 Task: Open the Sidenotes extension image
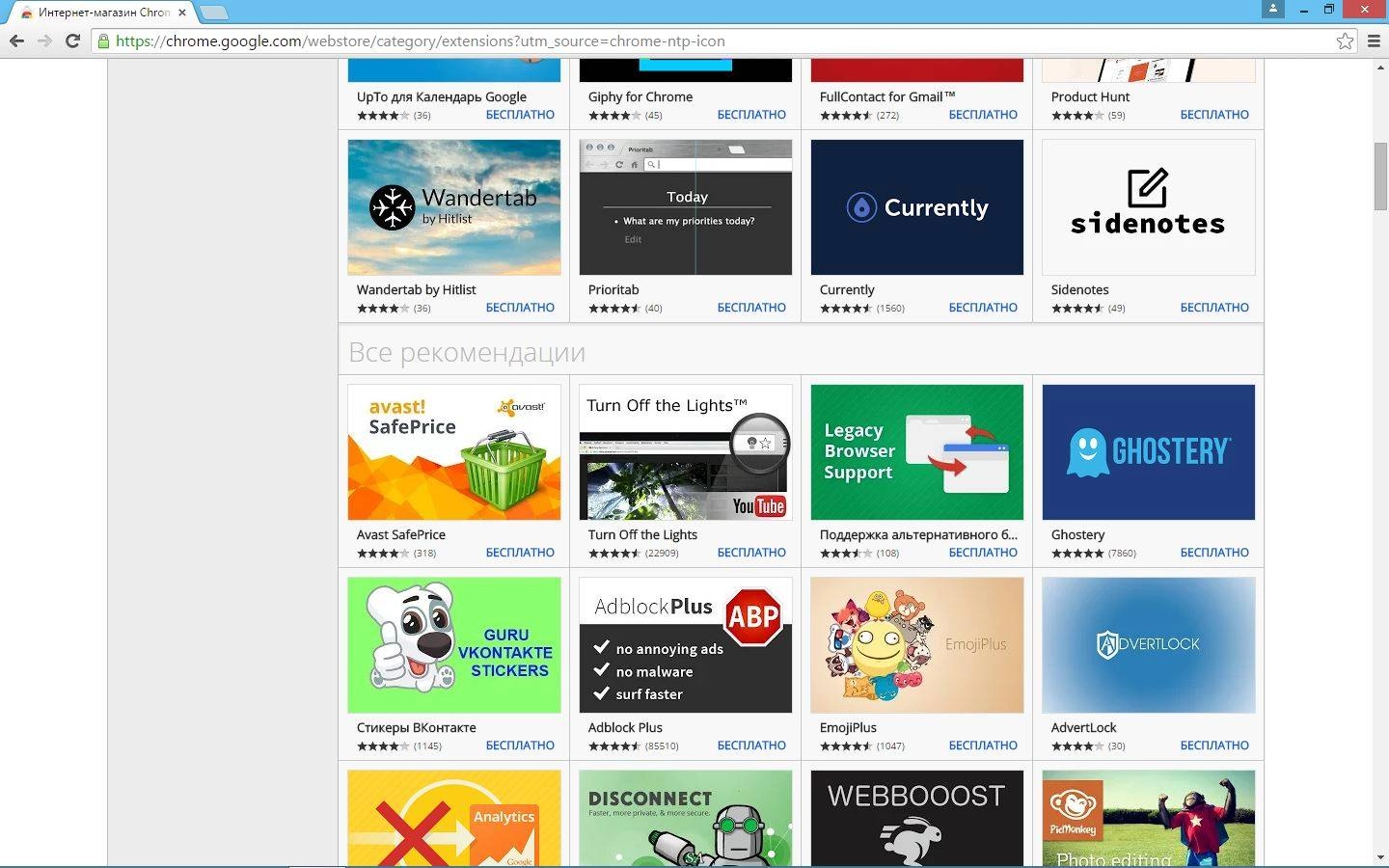point(1149,207)
